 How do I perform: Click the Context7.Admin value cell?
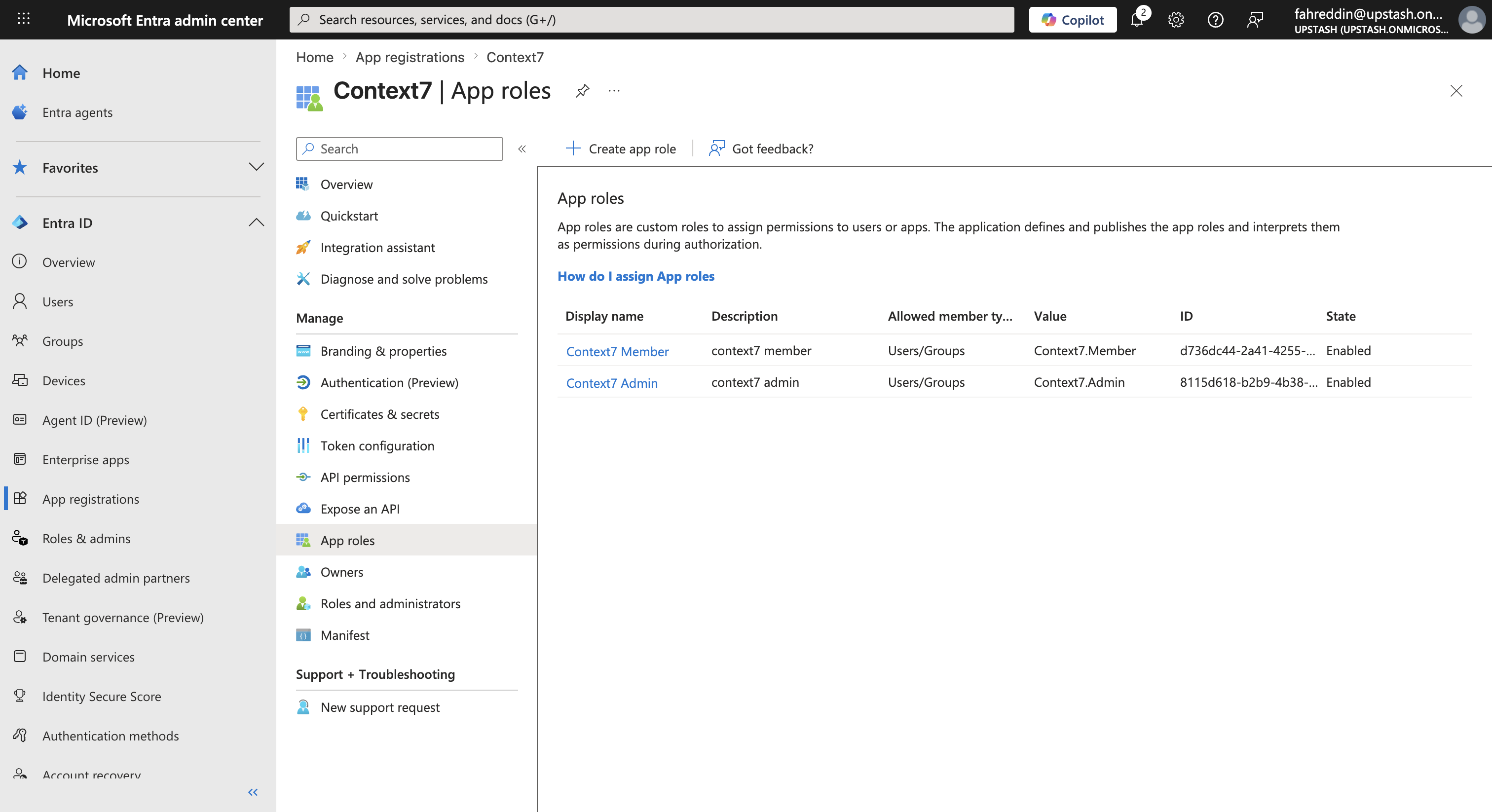(x=1079, y=382)
